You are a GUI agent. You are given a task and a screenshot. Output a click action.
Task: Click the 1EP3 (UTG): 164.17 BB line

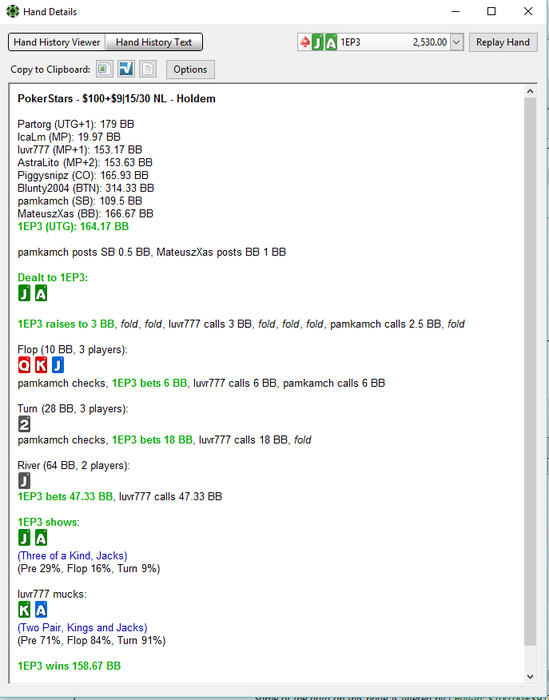[x=73, y=227]
